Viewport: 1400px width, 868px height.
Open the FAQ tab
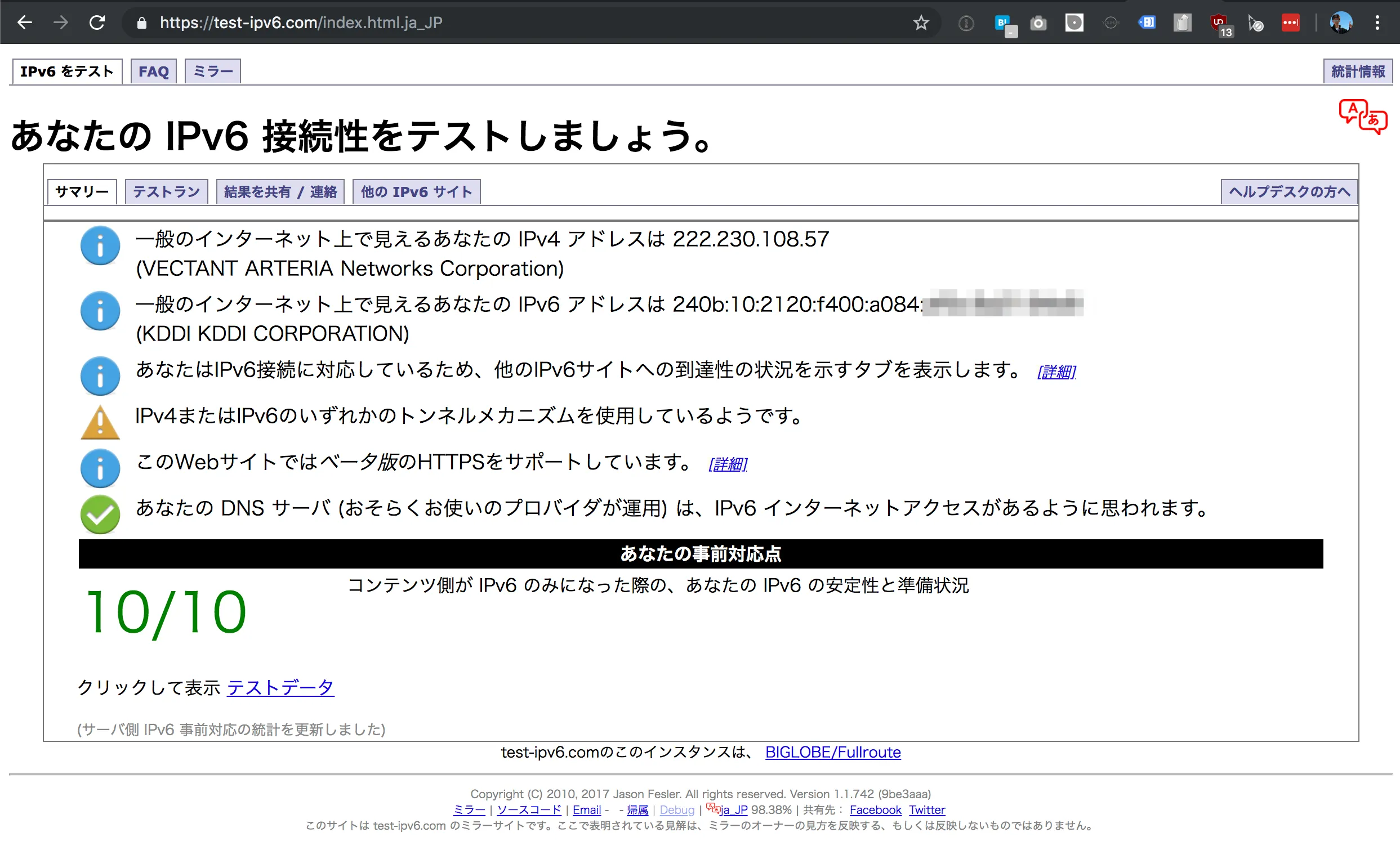click(x=153, y=71)
